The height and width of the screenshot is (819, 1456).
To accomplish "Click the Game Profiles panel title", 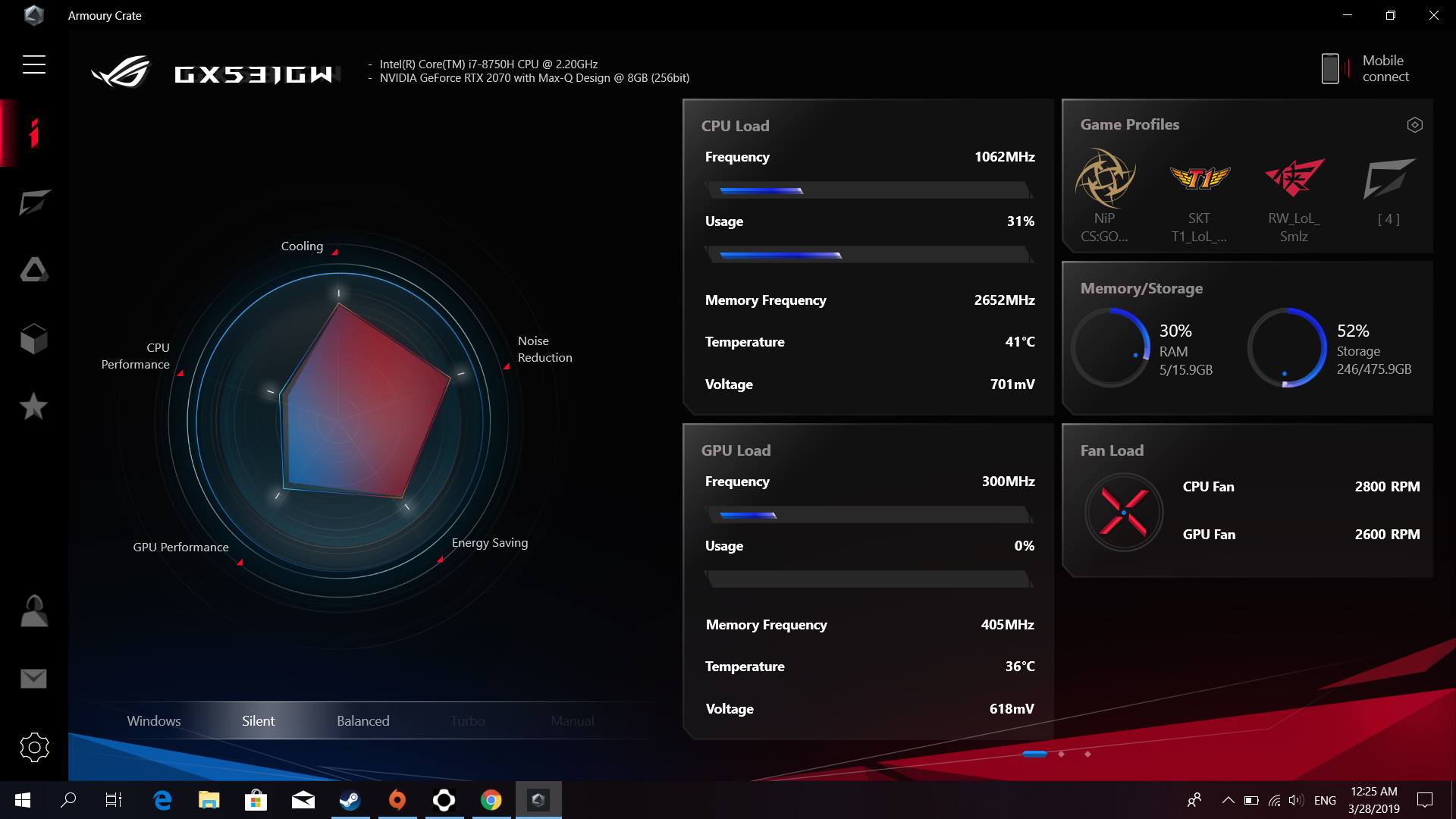I will [x=1130, y=124].
